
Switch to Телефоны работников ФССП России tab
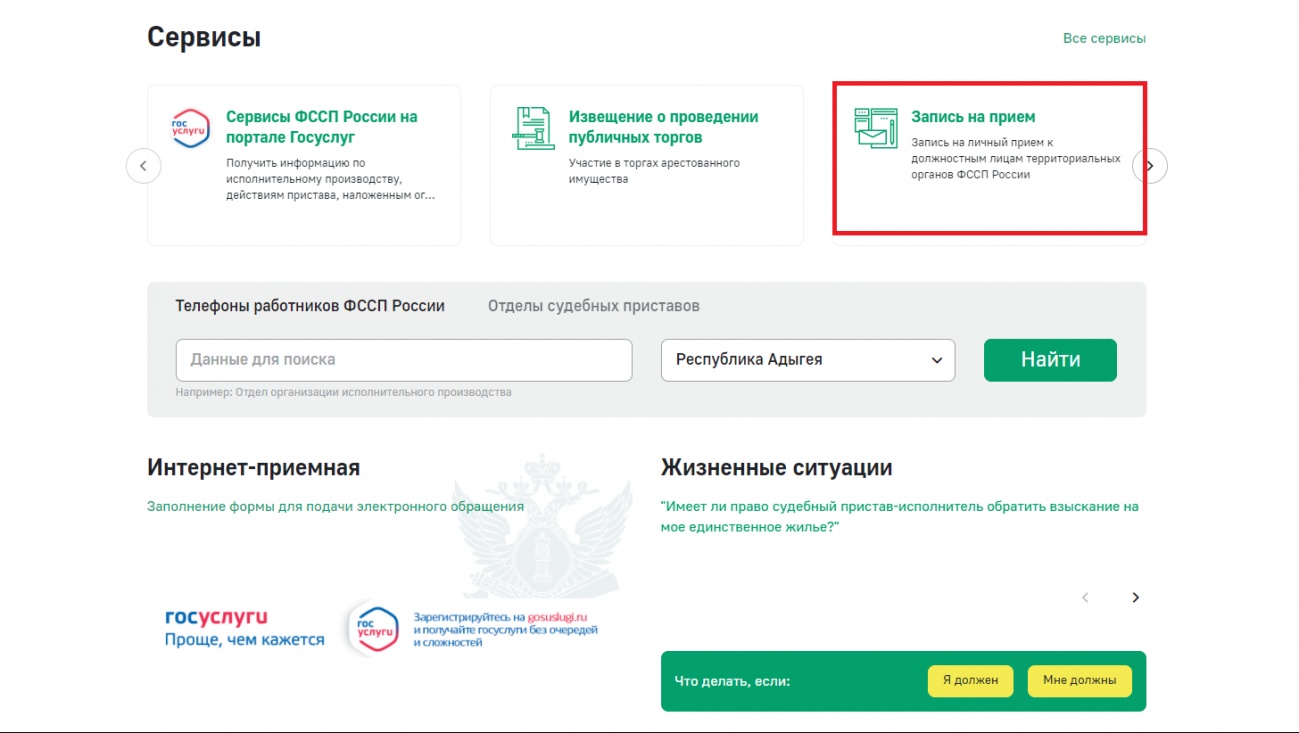(x=310, y=306)
